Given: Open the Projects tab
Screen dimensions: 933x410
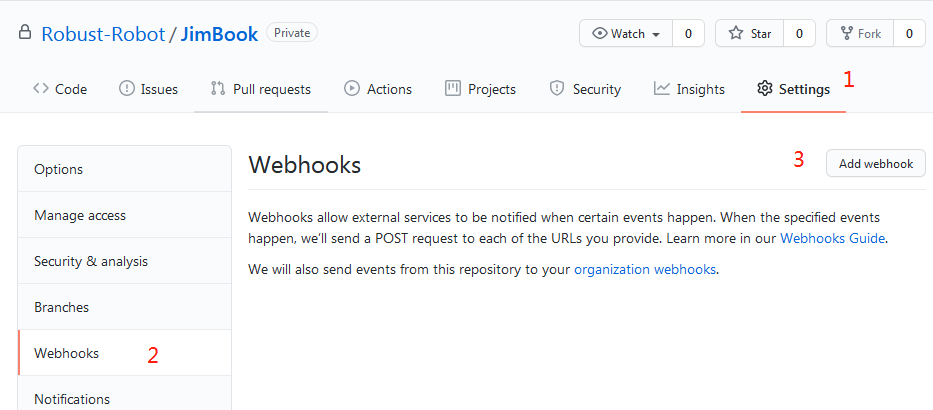Looking at the screenshot, I should tap(481, 89).
